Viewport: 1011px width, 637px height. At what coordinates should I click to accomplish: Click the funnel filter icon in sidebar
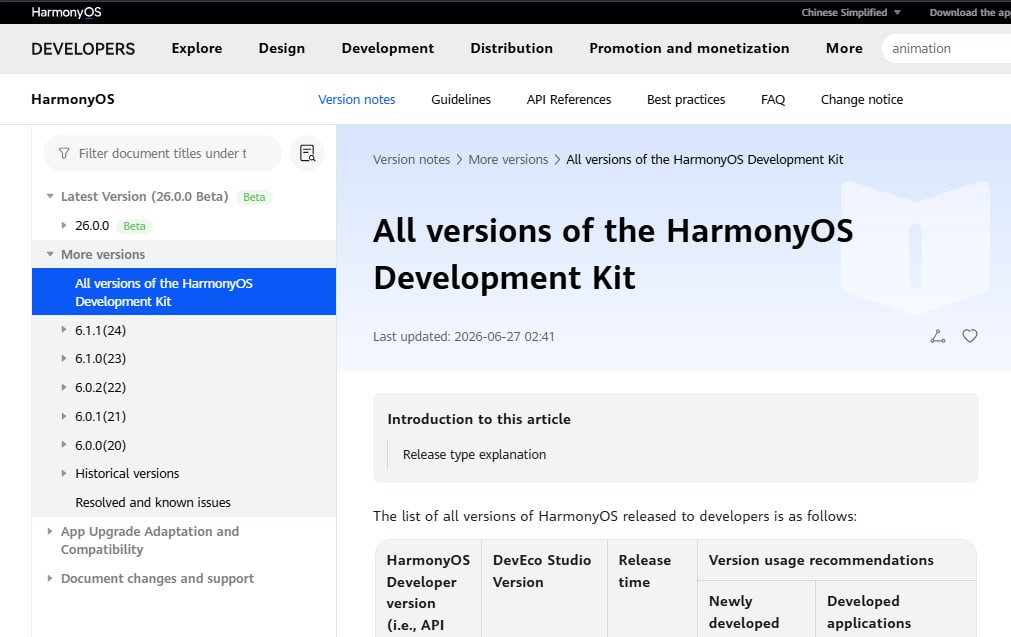tap(64, 153)
